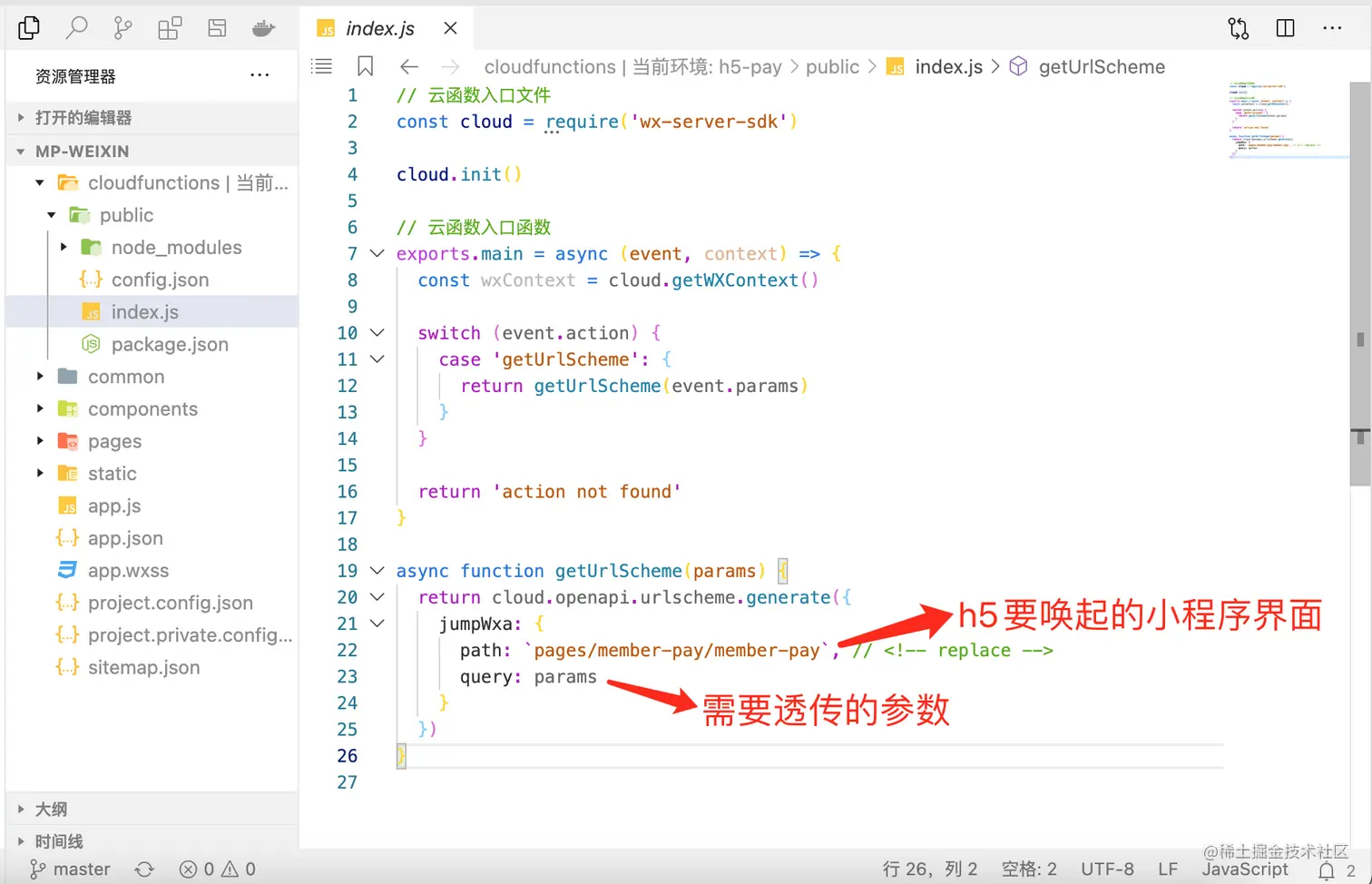
Task: Click the cursor position 行 26, 列 2
Action: [x=930, y=869]
